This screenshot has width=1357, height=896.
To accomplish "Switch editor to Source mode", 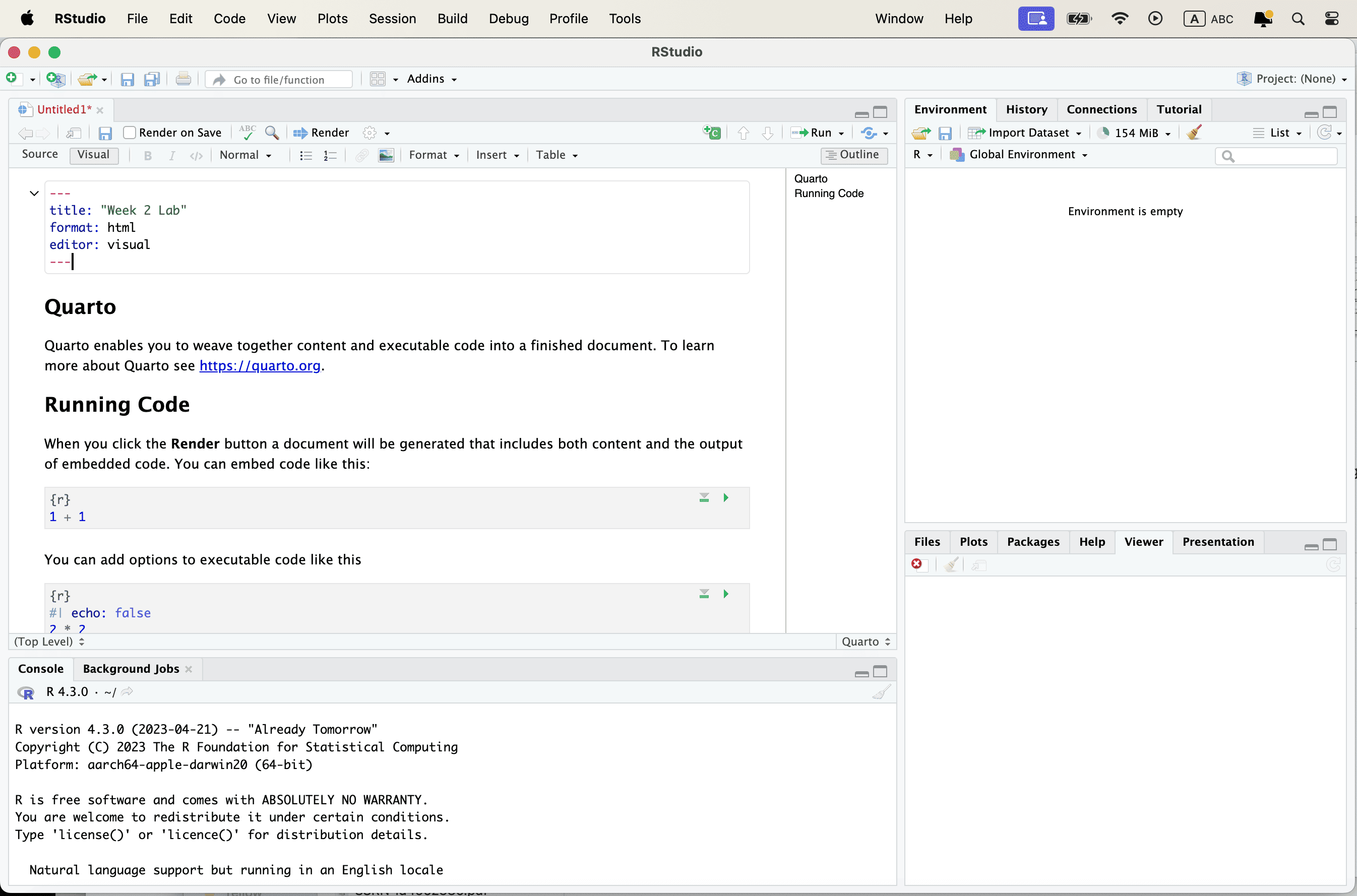I will [39, 154].
